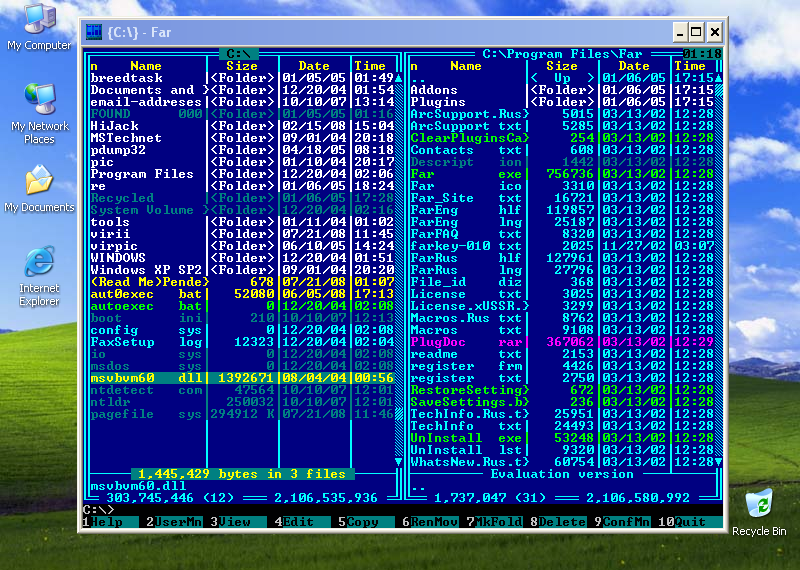
Task: Maximize the Far window
Action: [x=696, y=33]
